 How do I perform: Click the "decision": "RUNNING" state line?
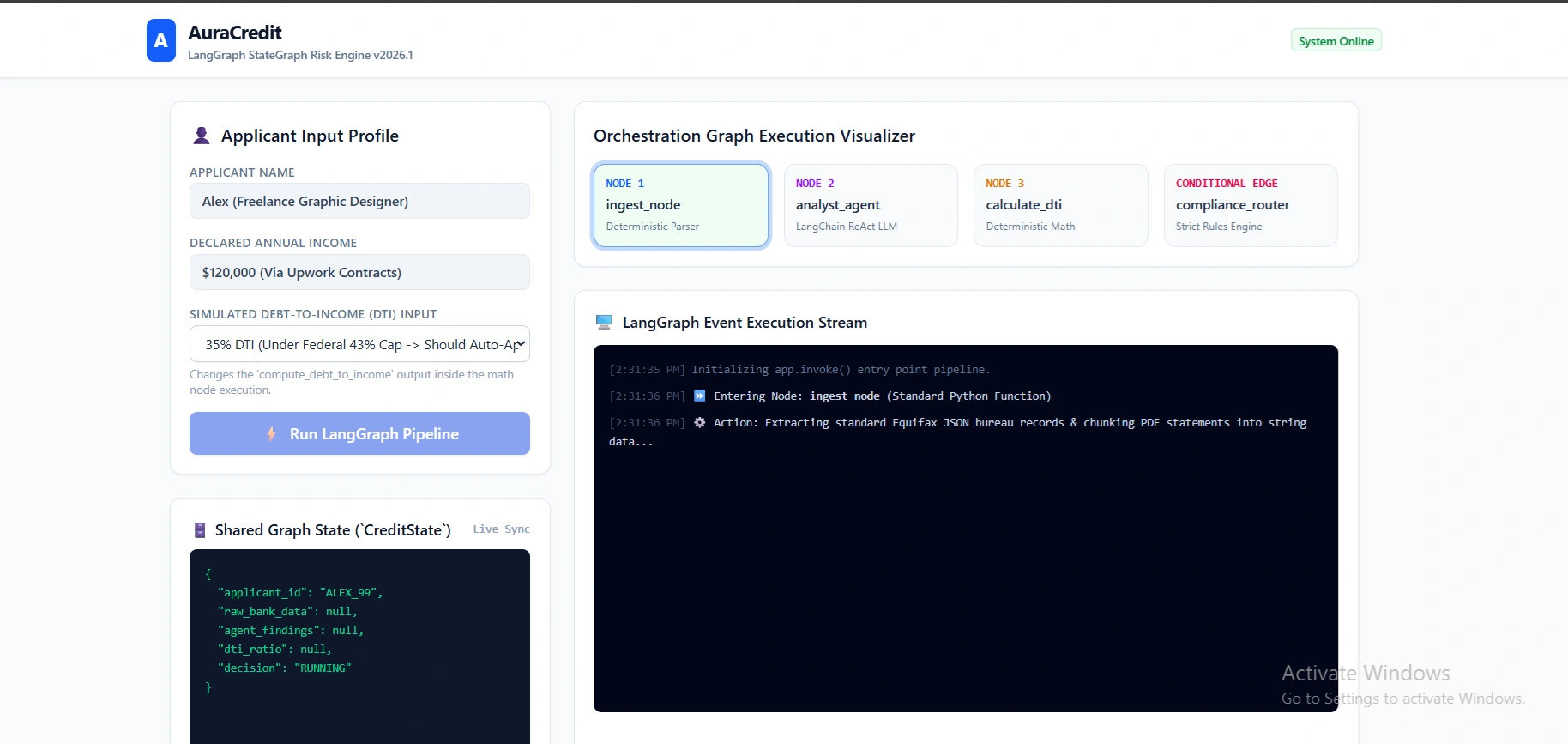pos(285,668)
